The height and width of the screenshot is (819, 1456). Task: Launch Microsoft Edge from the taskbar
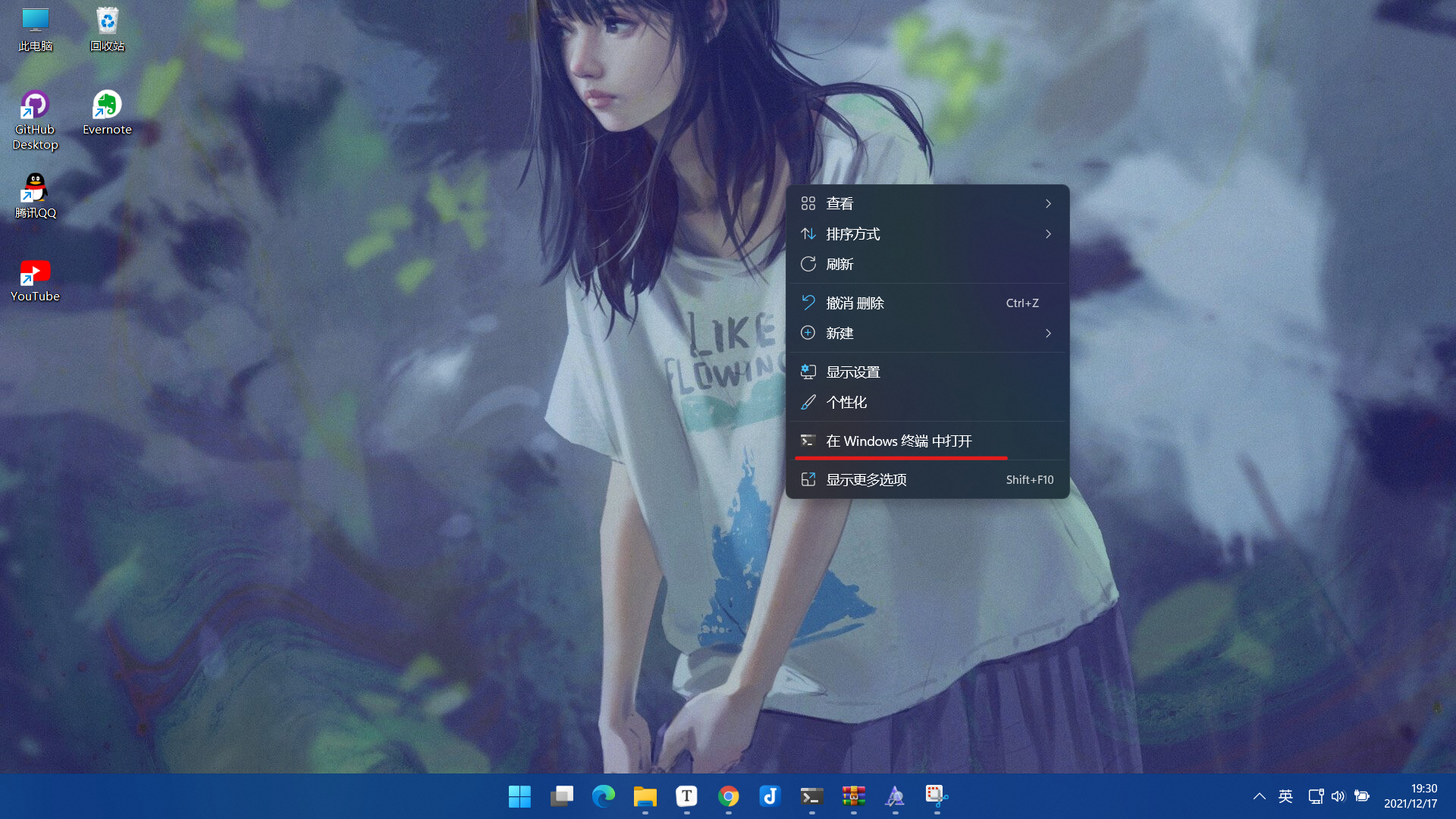tap(604, 796)
